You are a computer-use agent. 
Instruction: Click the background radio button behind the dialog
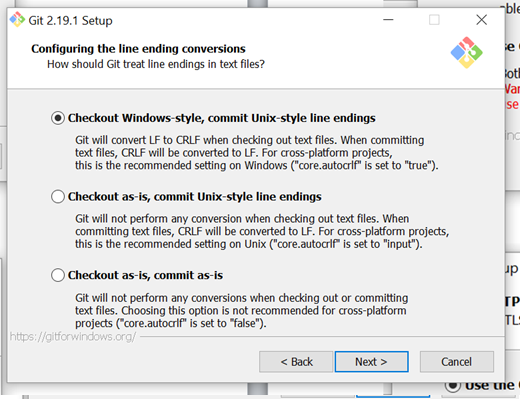pyautogui.click(x=453, y=386)
